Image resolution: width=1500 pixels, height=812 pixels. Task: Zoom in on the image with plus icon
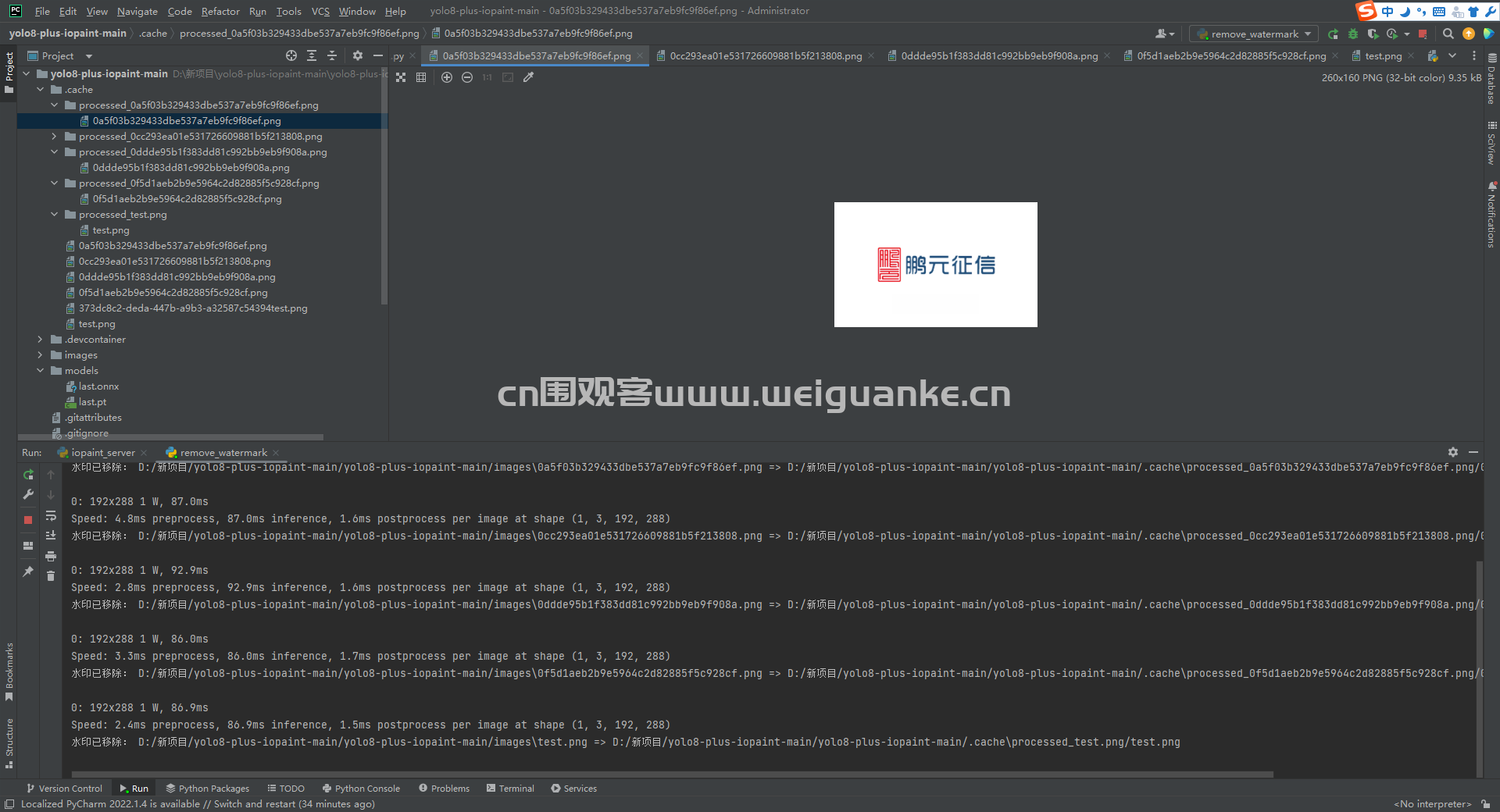coord(447,77)
